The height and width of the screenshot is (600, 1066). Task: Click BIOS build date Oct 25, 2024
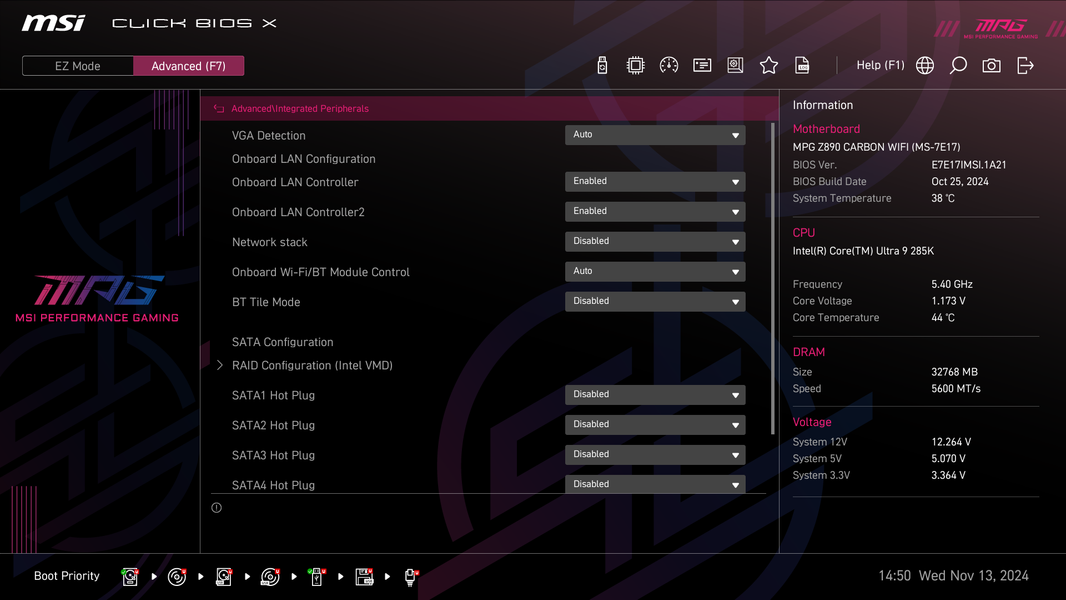click(x=960, y=181)
